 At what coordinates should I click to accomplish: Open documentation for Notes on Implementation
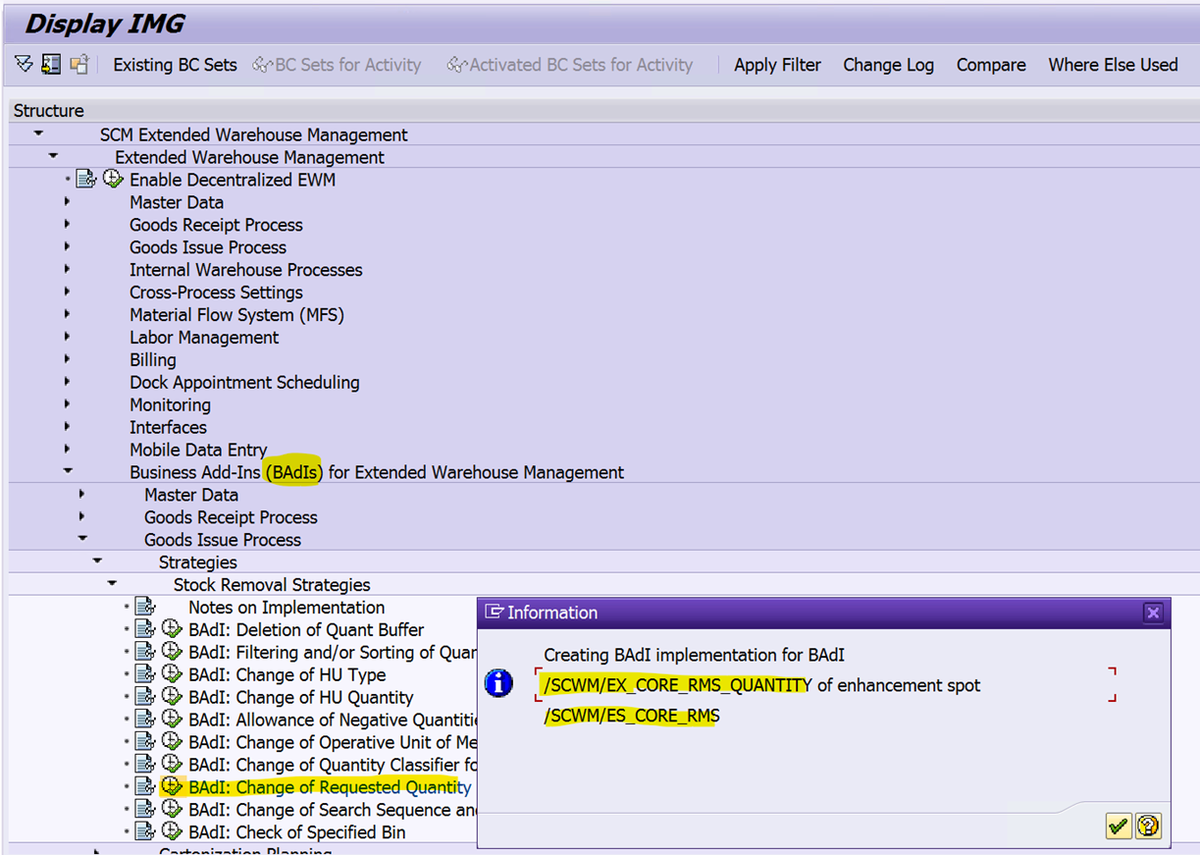(144, 607)
